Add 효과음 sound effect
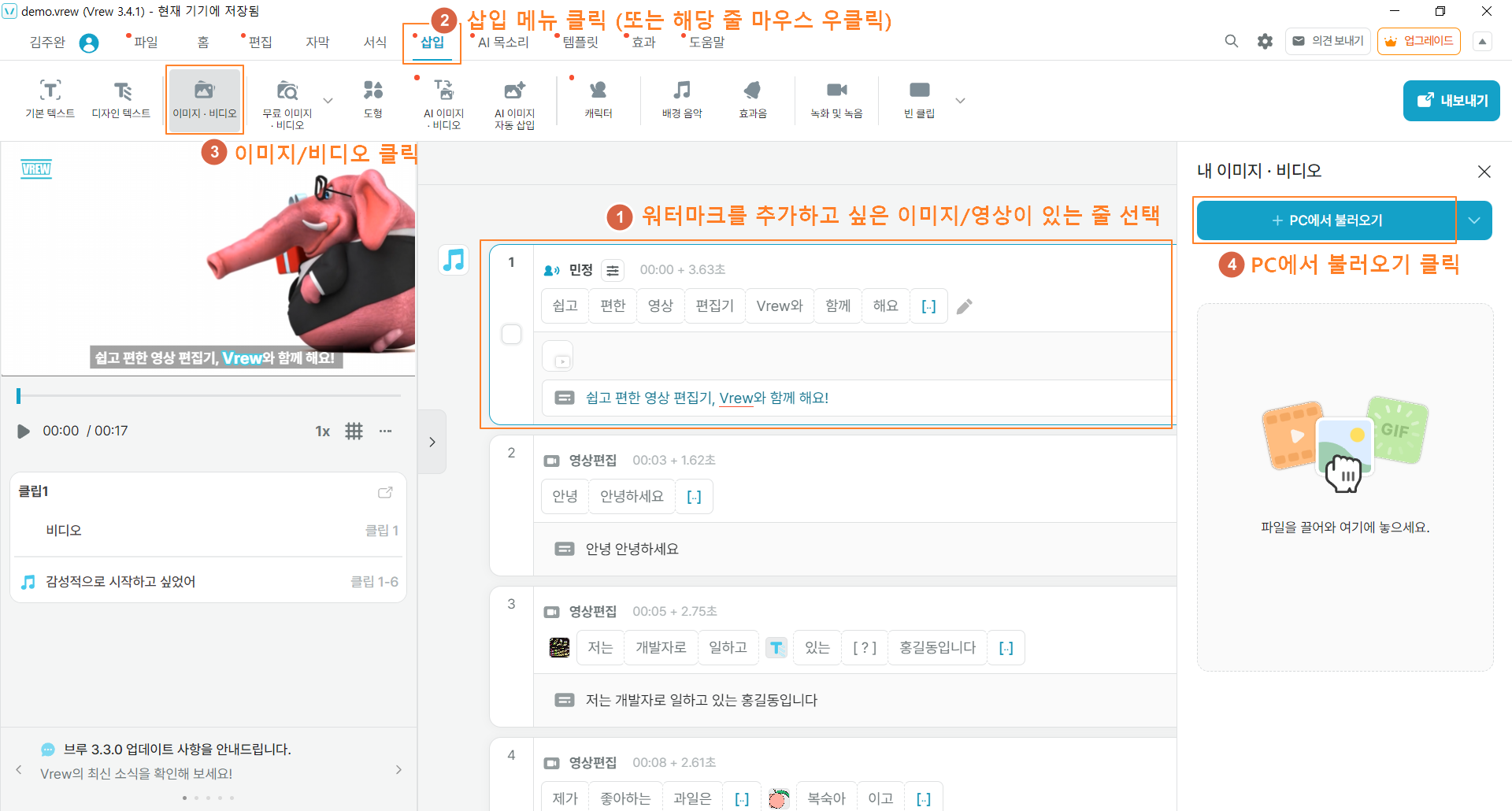Viewport: 1512px width, 811px height. point(753,99)
